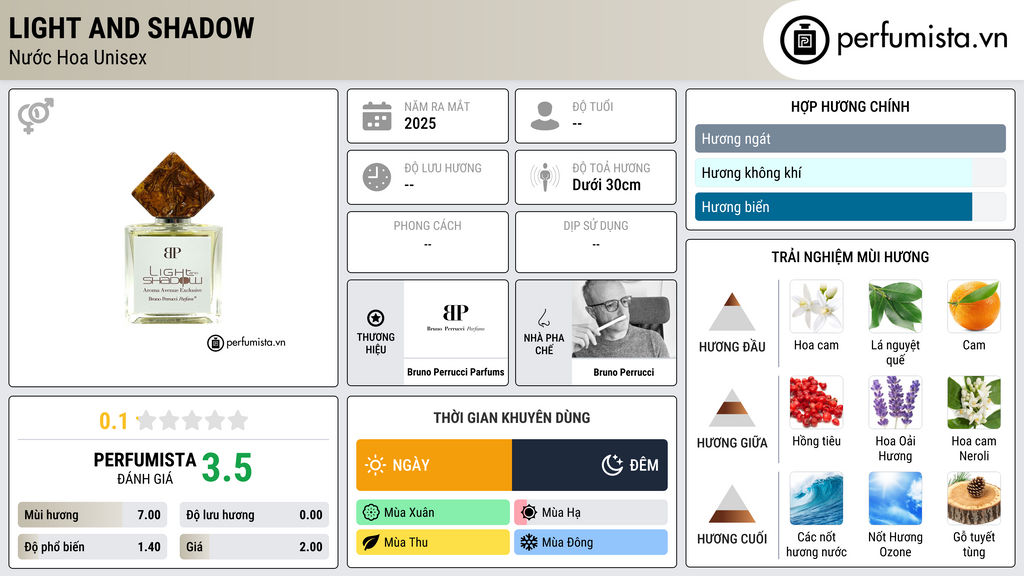The height and width of the screenshot is (576, 1024).
Task: Click the person icon beside Độ tuổi
Action: [545, 116]
